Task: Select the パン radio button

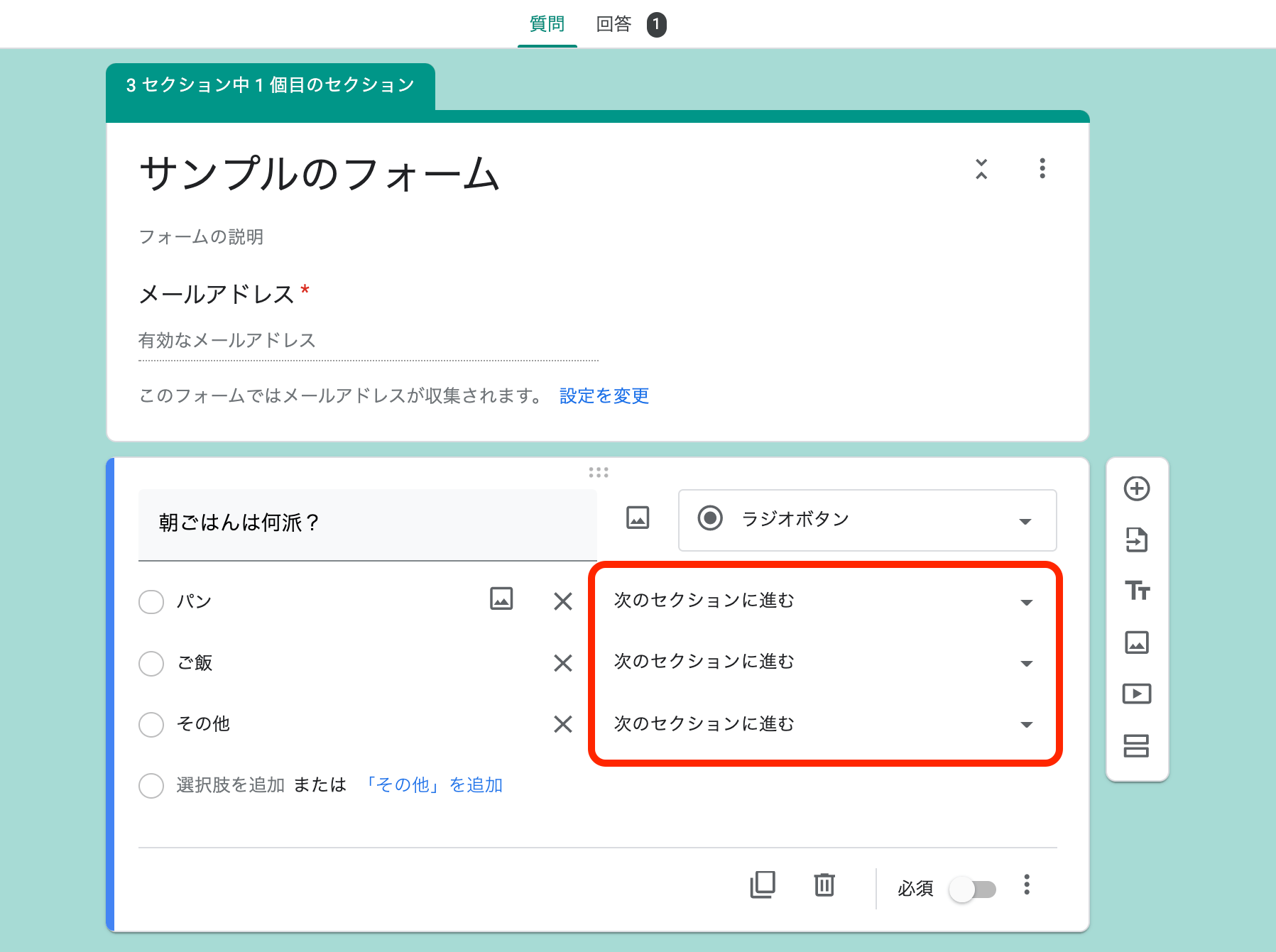Action: click(x=151, y=601)
